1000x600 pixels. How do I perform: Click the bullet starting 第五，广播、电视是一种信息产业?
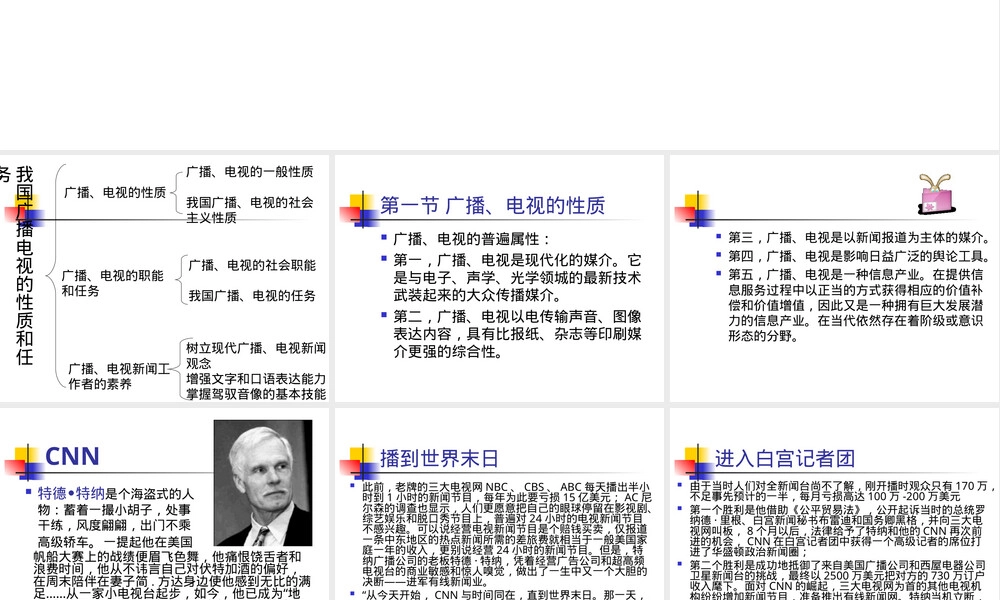[x=856, y=305]
